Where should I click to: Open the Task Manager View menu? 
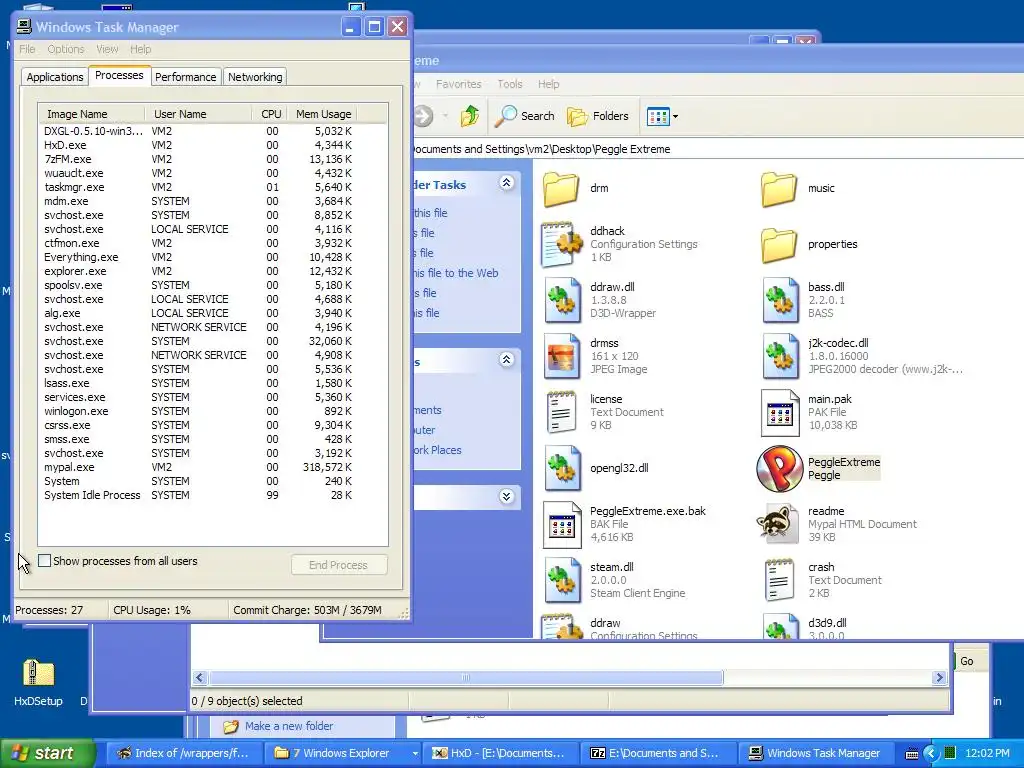(107, 49)
